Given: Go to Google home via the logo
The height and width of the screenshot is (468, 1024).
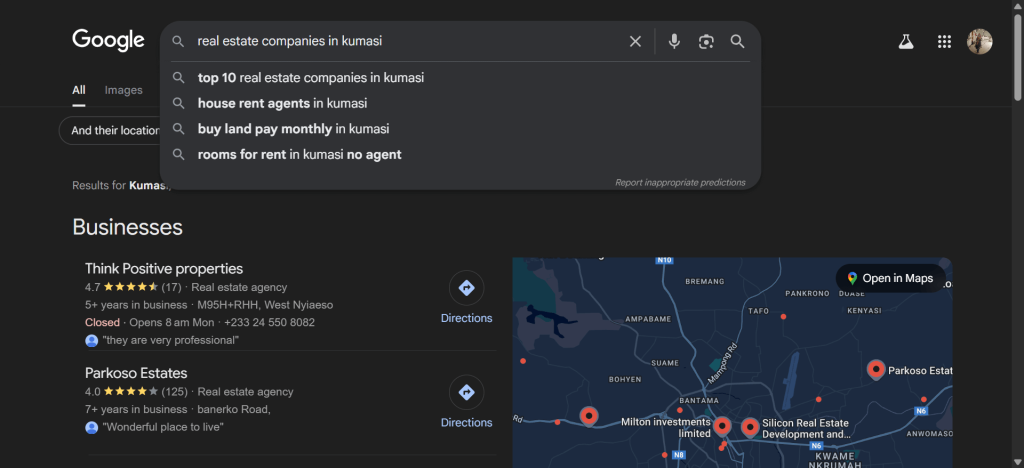Looking at the screenshot, I should click(108, 40).
